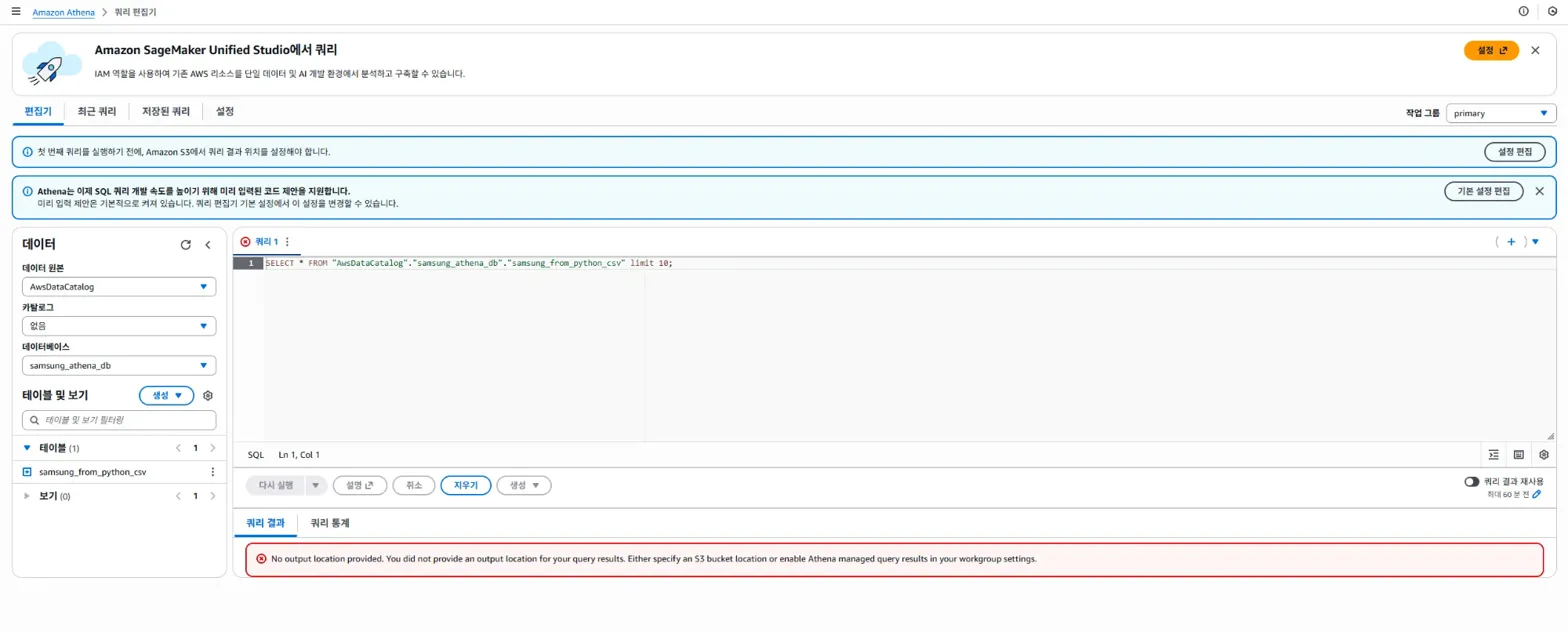The height and width of the screenshot is (632, 1568).
Task: Collapse the 테이블 section
Action: point(27,448)
